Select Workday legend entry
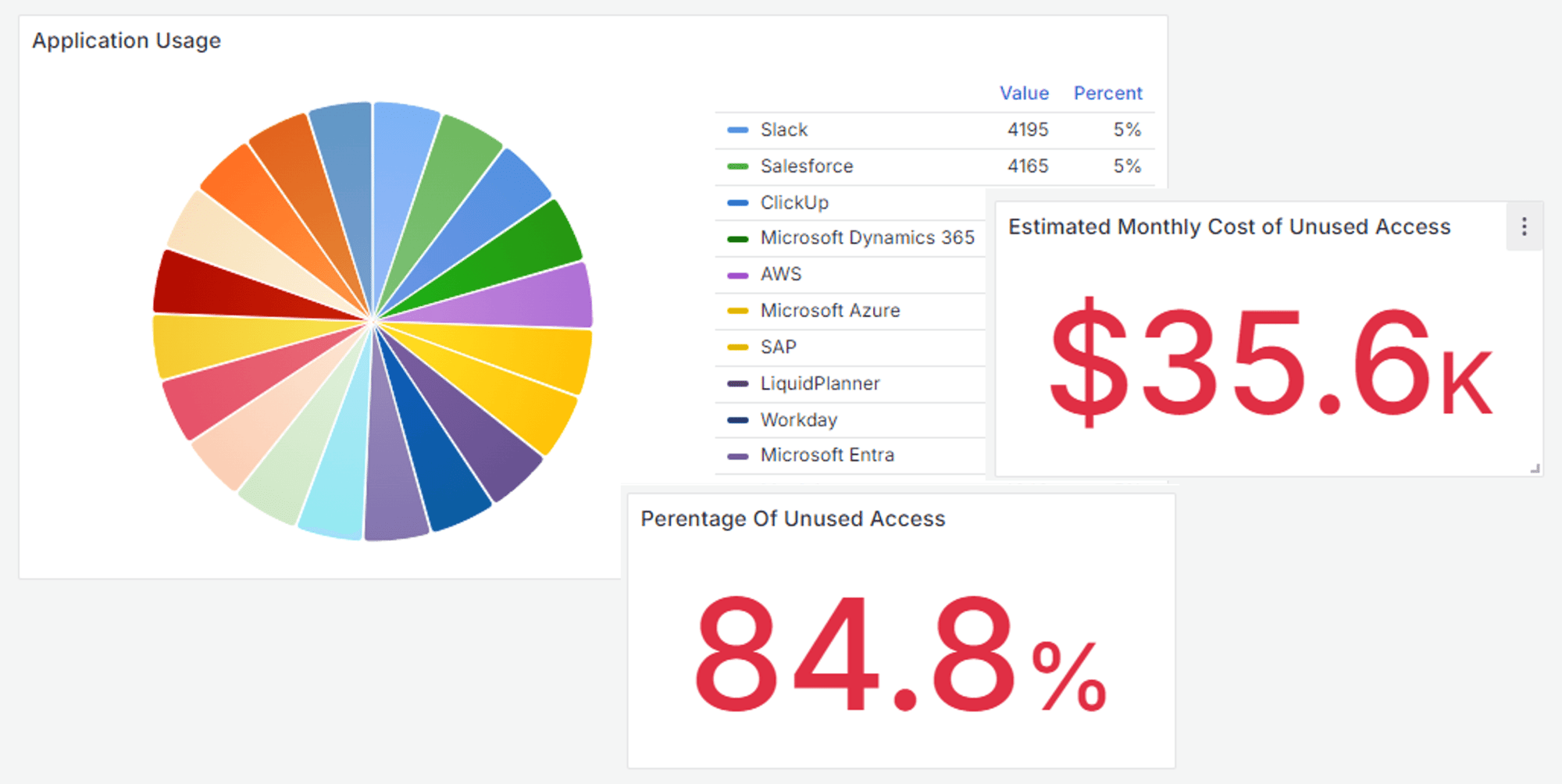The height and width of the screenshot is (784, 1562). click(x=799, y=419)
